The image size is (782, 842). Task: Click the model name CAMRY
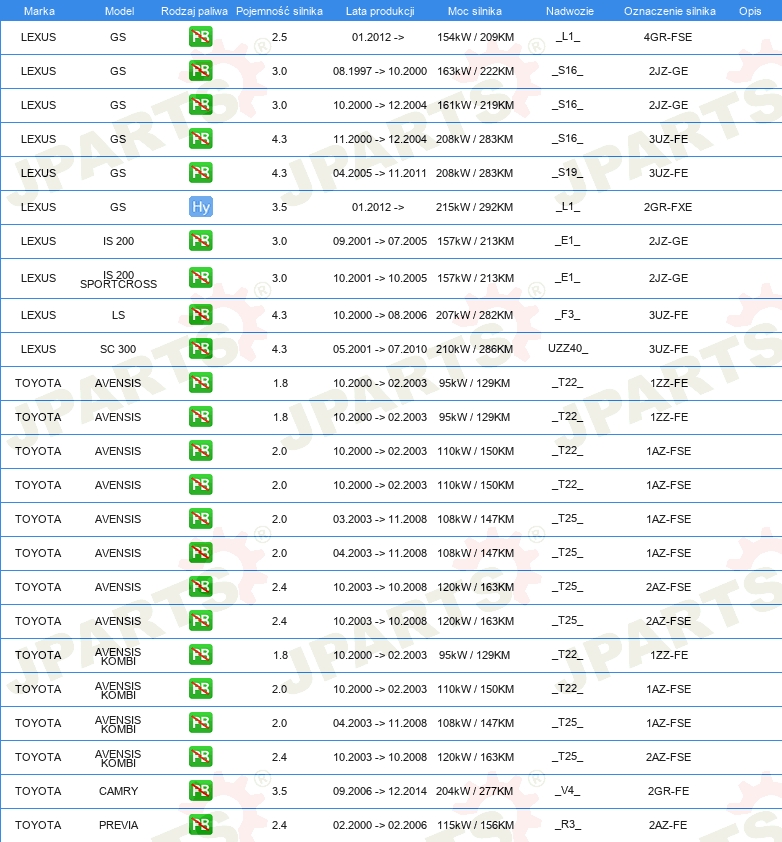click(118, 791)
